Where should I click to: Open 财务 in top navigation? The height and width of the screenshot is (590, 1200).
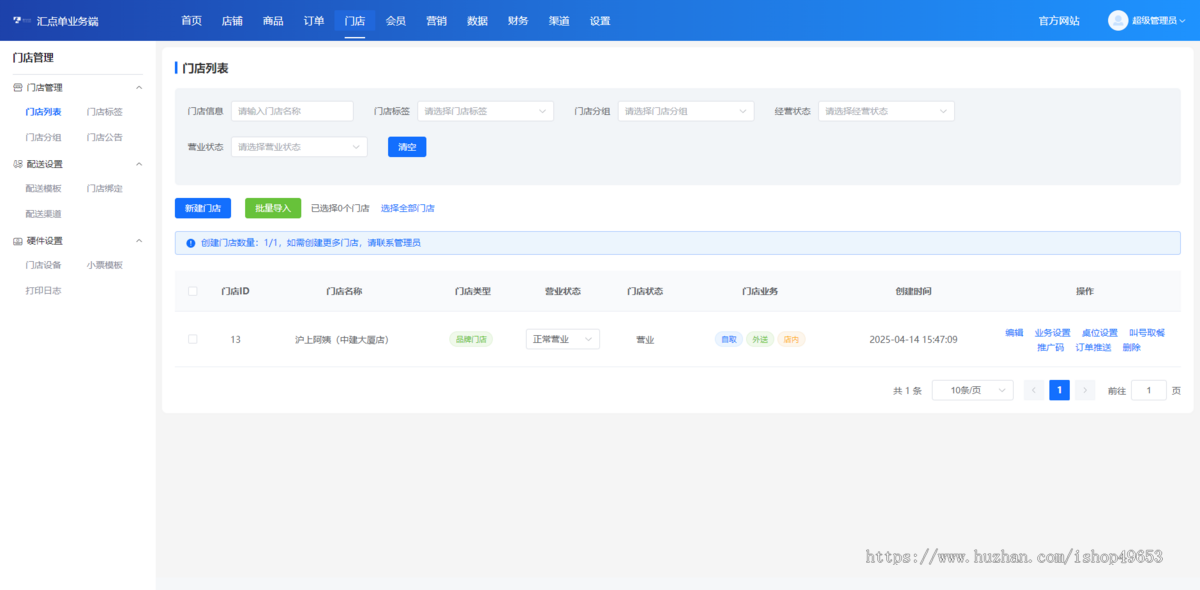coord(518,20)
